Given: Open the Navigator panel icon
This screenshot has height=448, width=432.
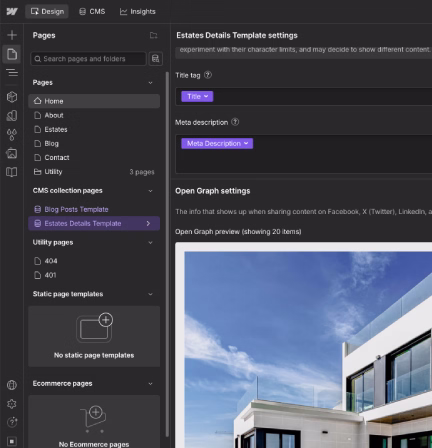Looking at the screenshot, I should coord(12,73).
